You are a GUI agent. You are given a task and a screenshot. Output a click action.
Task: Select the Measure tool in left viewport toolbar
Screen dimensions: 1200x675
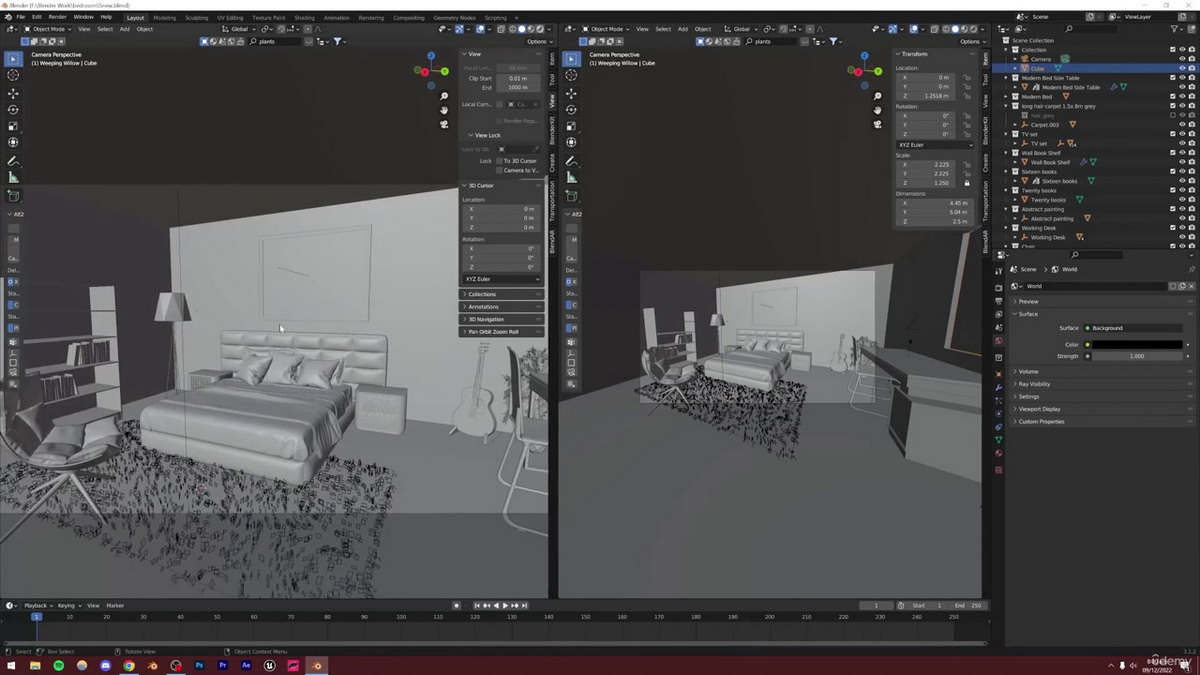[x=13, y=177]
